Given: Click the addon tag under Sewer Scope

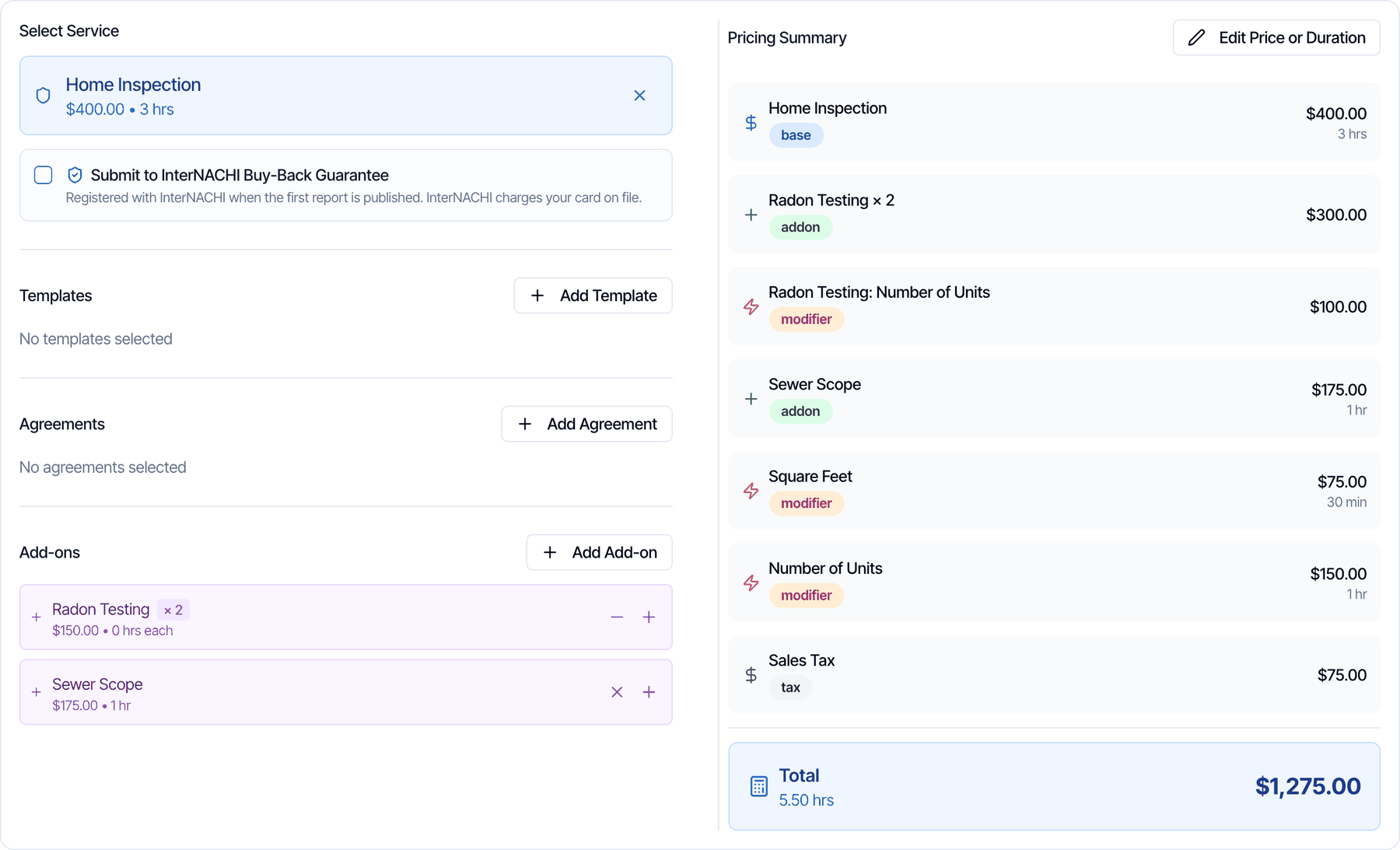Looking at the screenshot, I should click(x=800, y=411).
